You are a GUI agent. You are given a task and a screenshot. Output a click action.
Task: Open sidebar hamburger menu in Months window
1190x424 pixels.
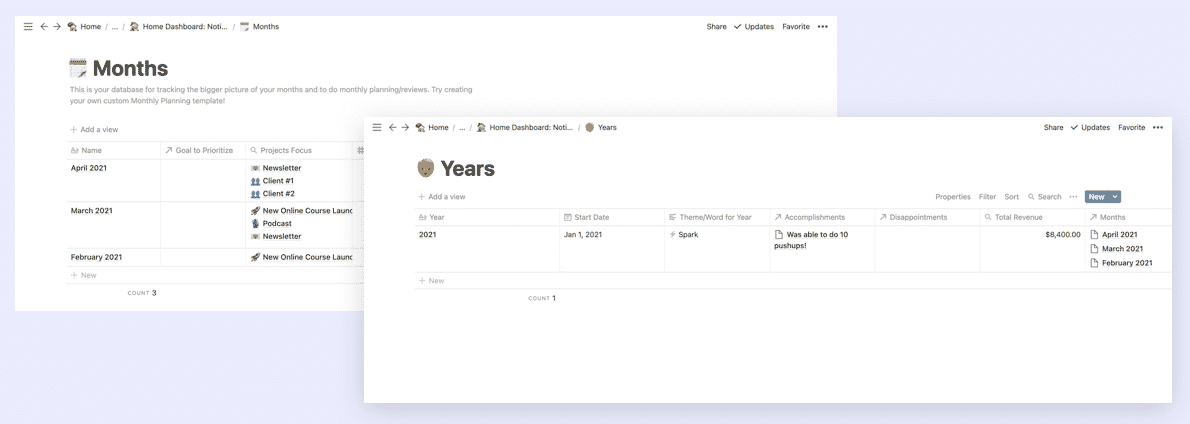[28, 27]
